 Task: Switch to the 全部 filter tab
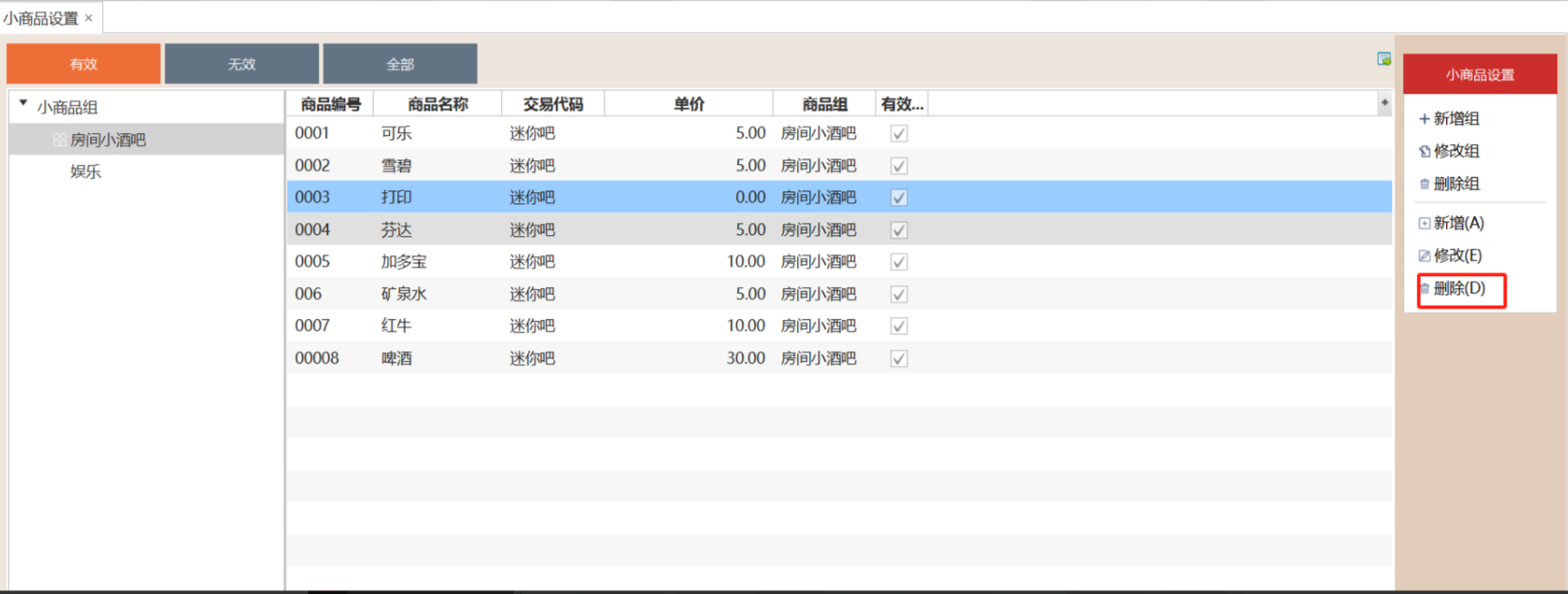point(400,64)
